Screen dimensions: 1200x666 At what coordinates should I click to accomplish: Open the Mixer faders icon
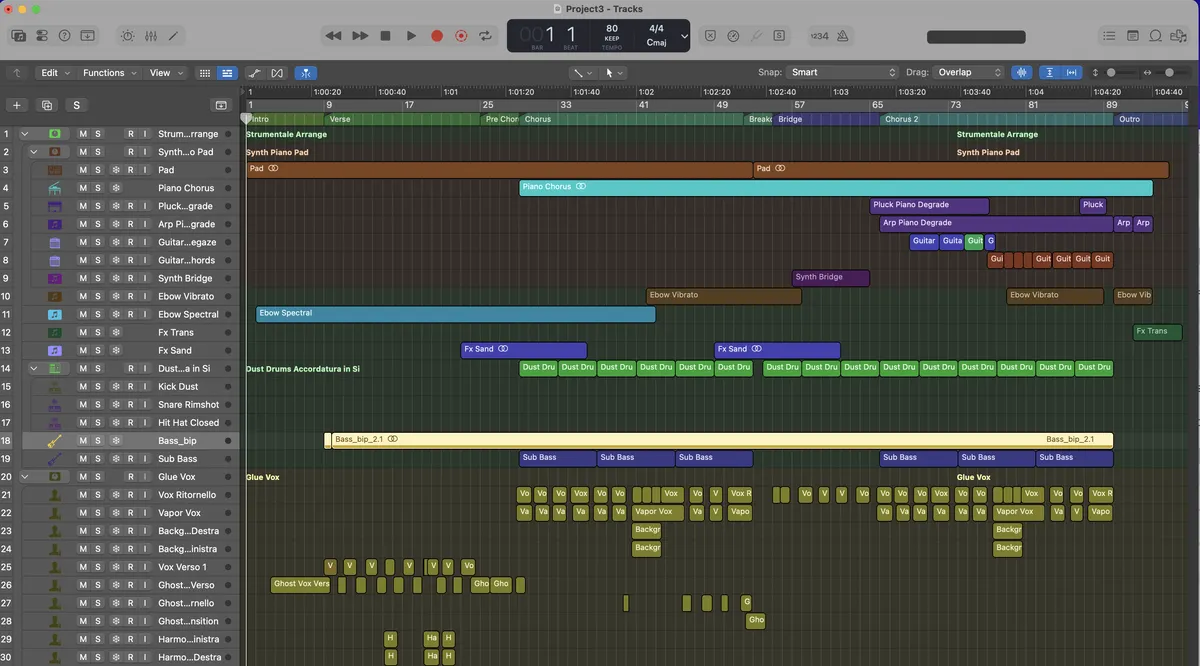click(x=151, y=35)
